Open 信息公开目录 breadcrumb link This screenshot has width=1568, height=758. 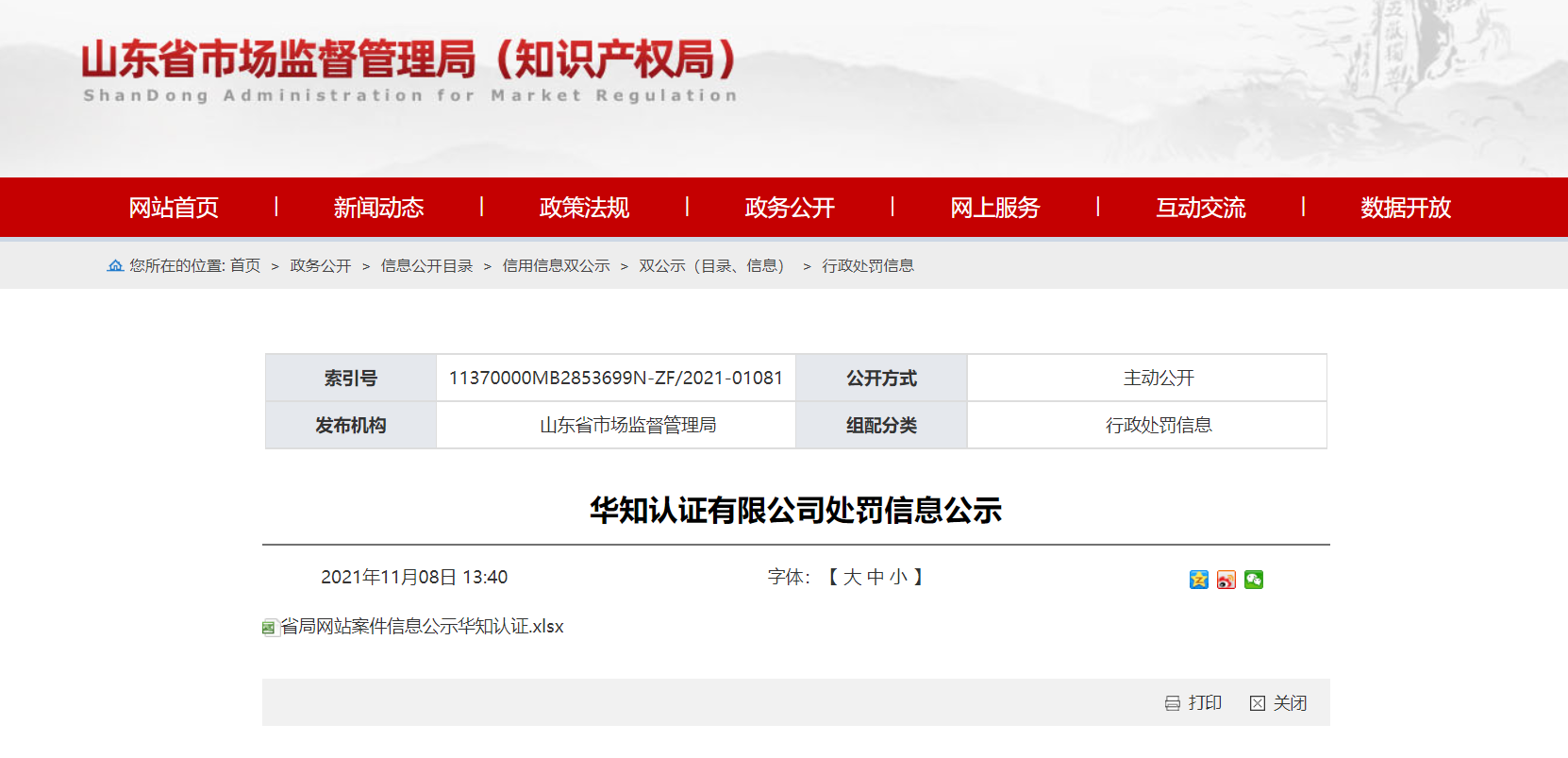point(426,266)
